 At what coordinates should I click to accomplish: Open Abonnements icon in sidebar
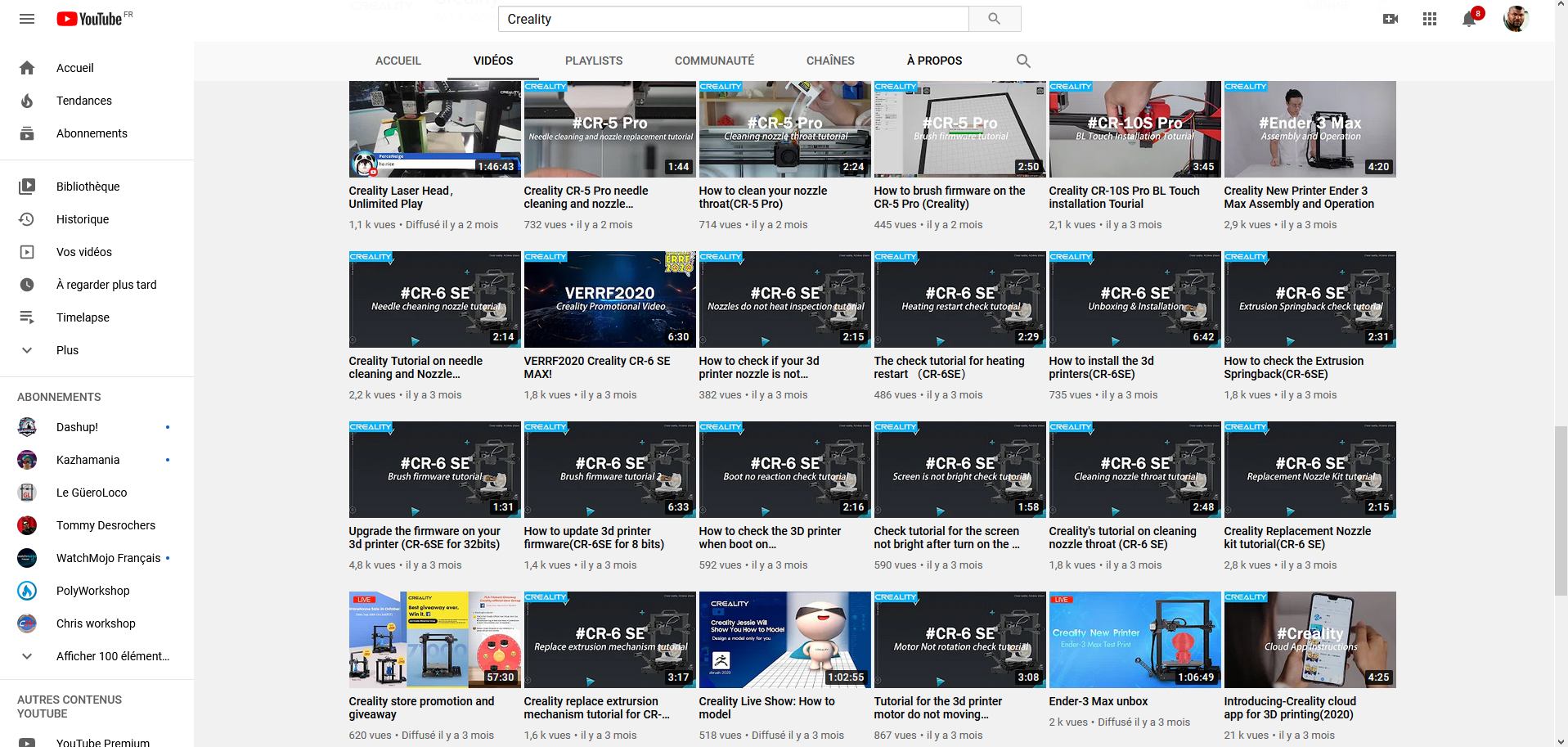(27, 133)
